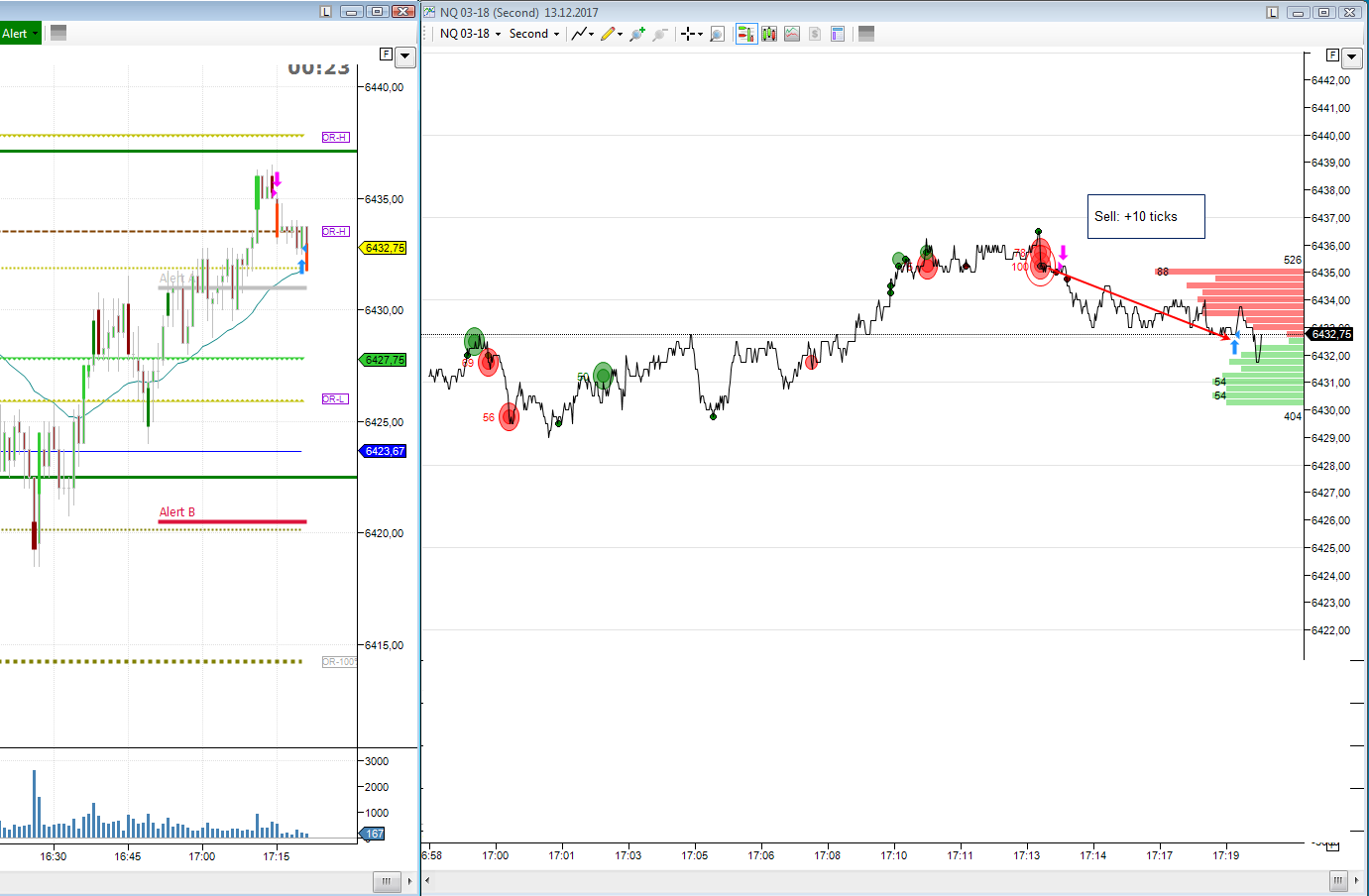Click the NQ chart horizontal scrollbar thumb
The image size is (1369, 896).
coord(1338,880)
